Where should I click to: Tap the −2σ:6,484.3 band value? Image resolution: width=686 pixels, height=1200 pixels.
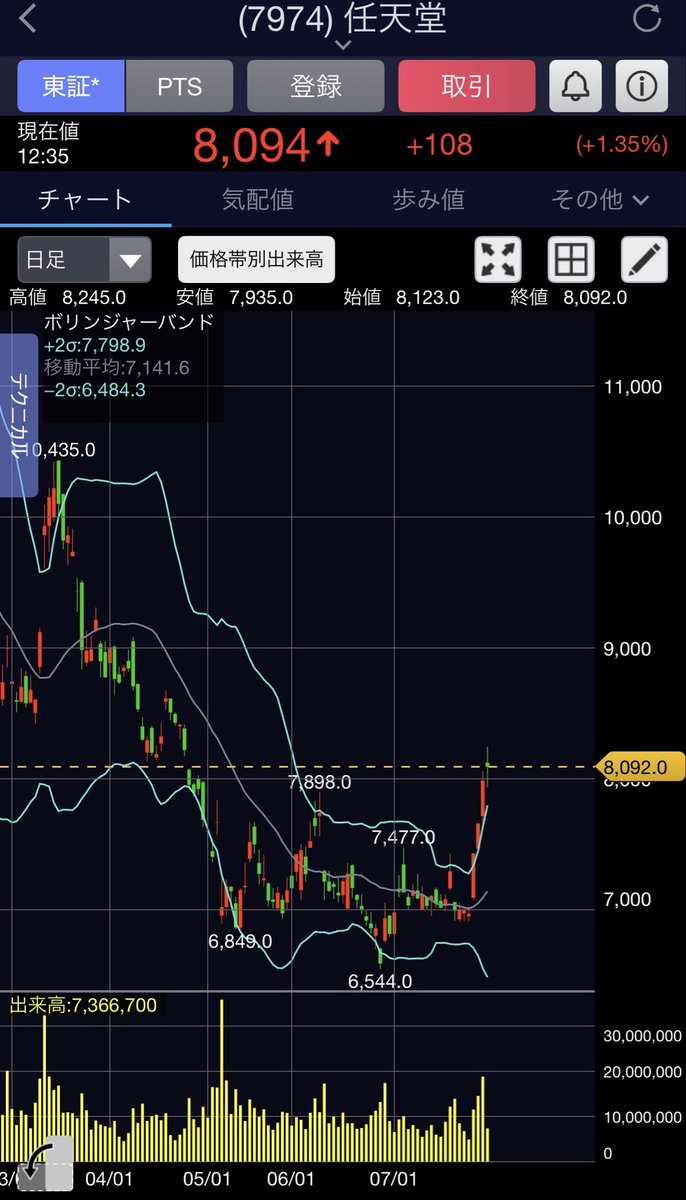coord(95,390)
